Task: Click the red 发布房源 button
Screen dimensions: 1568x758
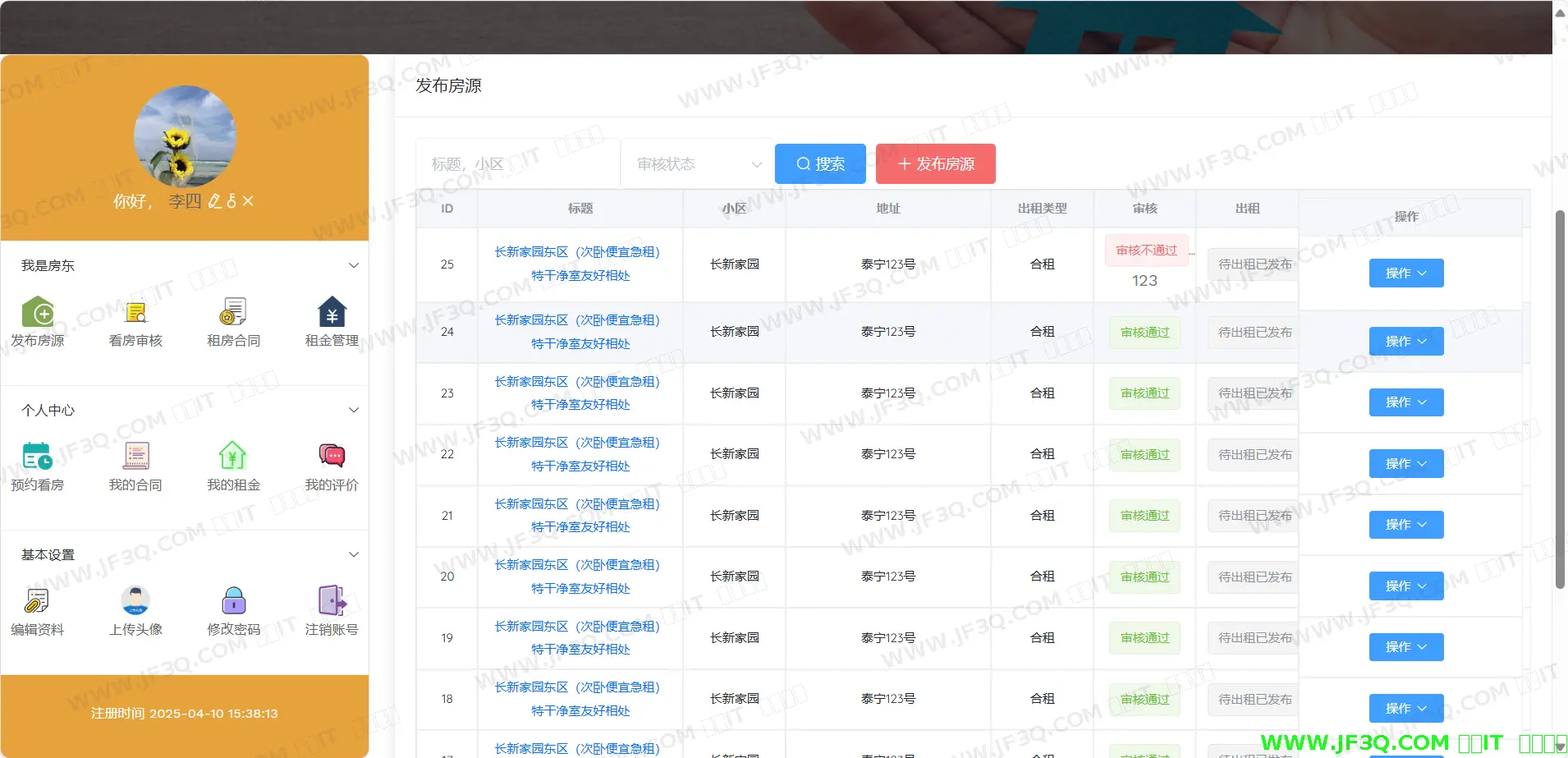Action: pos(935,164)
